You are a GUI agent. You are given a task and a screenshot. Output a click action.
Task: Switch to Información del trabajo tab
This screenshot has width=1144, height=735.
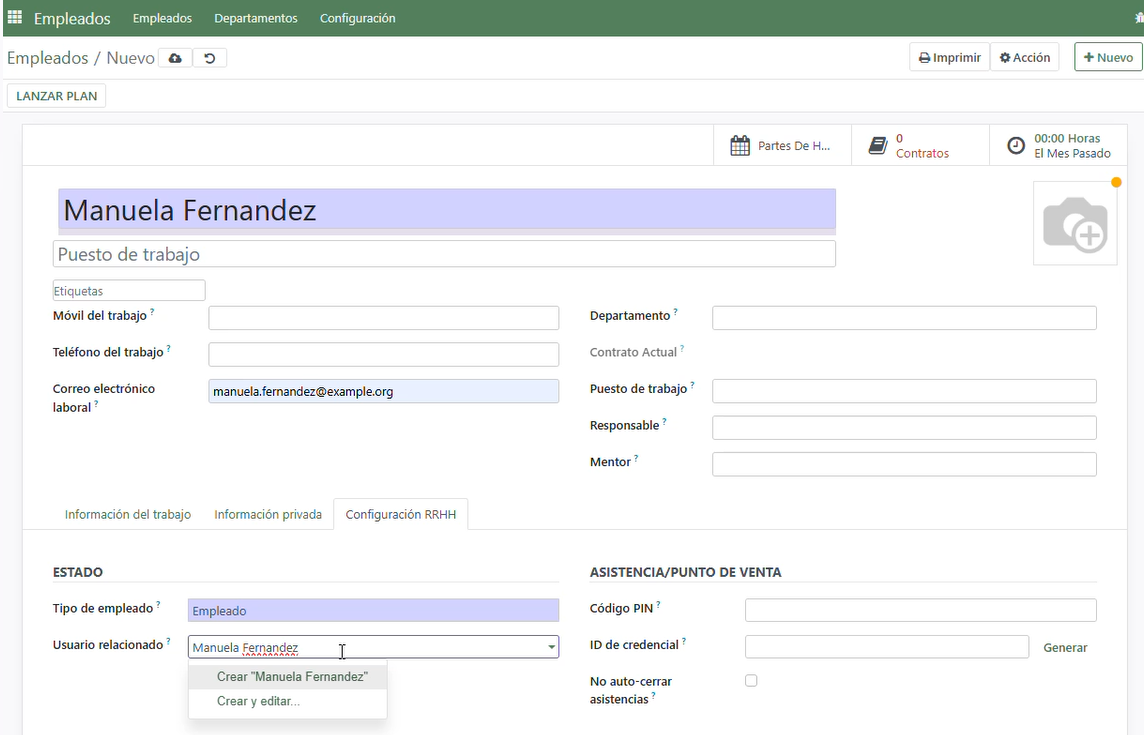128,514
